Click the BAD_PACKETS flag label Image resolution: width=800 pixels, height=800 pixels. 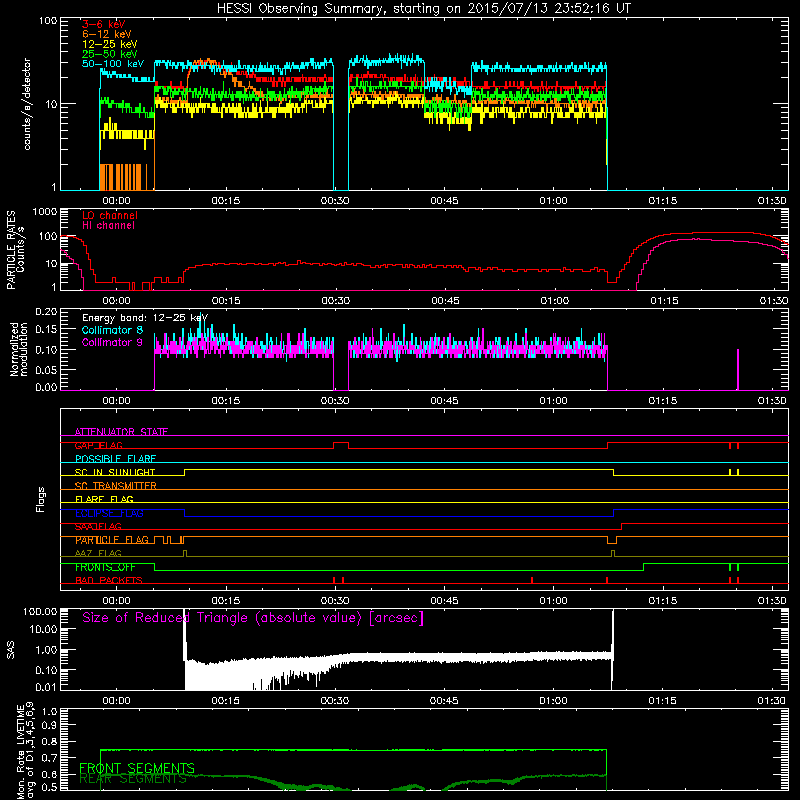pos(109,581)
